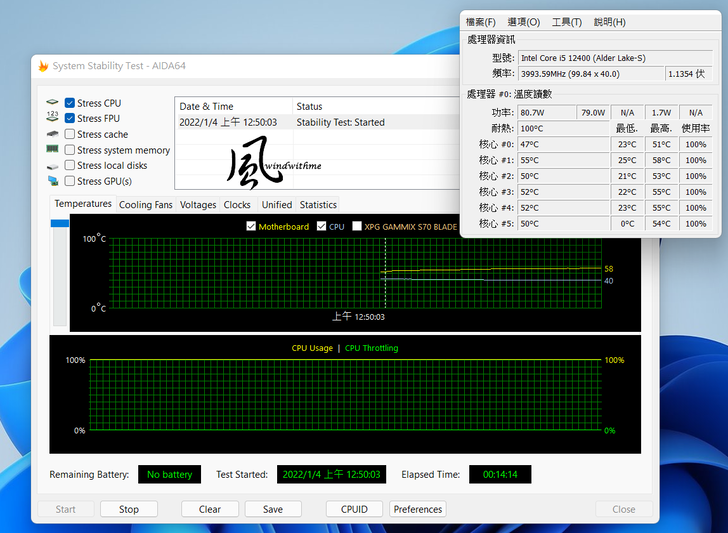The width and height of the screenshot is (728, 533).
Task: Click the processor model field Intel Core i5 12400
Action: pos(615,58)
